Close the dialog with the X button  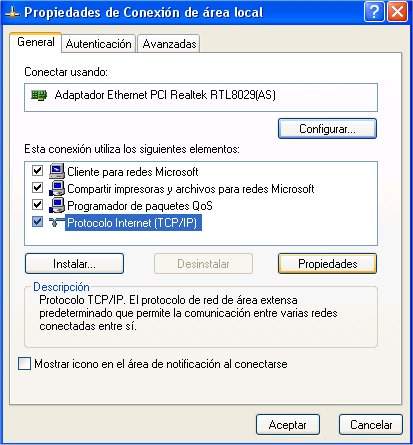coord(397,12)
